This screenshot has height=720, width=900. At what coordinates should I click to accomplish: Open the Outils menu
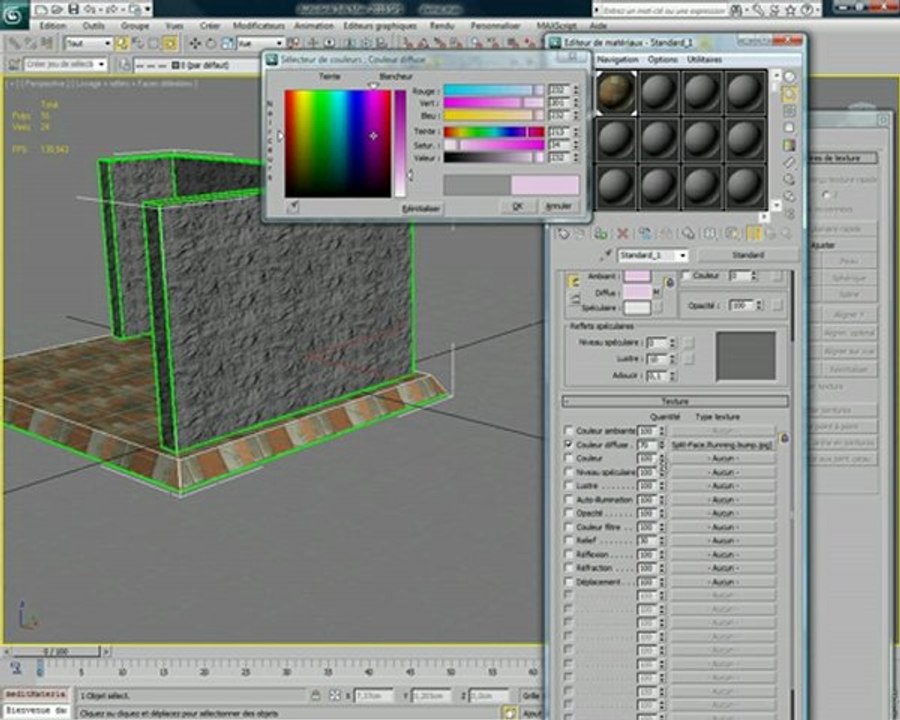pyautogui.click(x=94, y=26)
